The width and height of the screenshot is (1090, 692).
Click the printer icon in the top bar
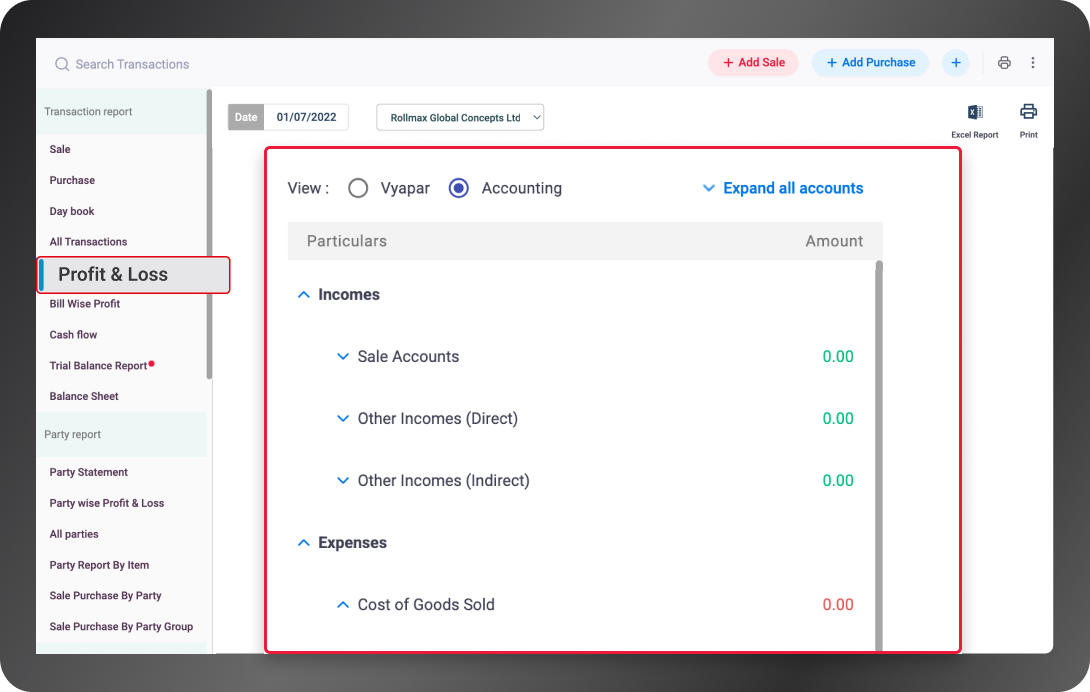pyautogui.click(x=1004, y=63)
